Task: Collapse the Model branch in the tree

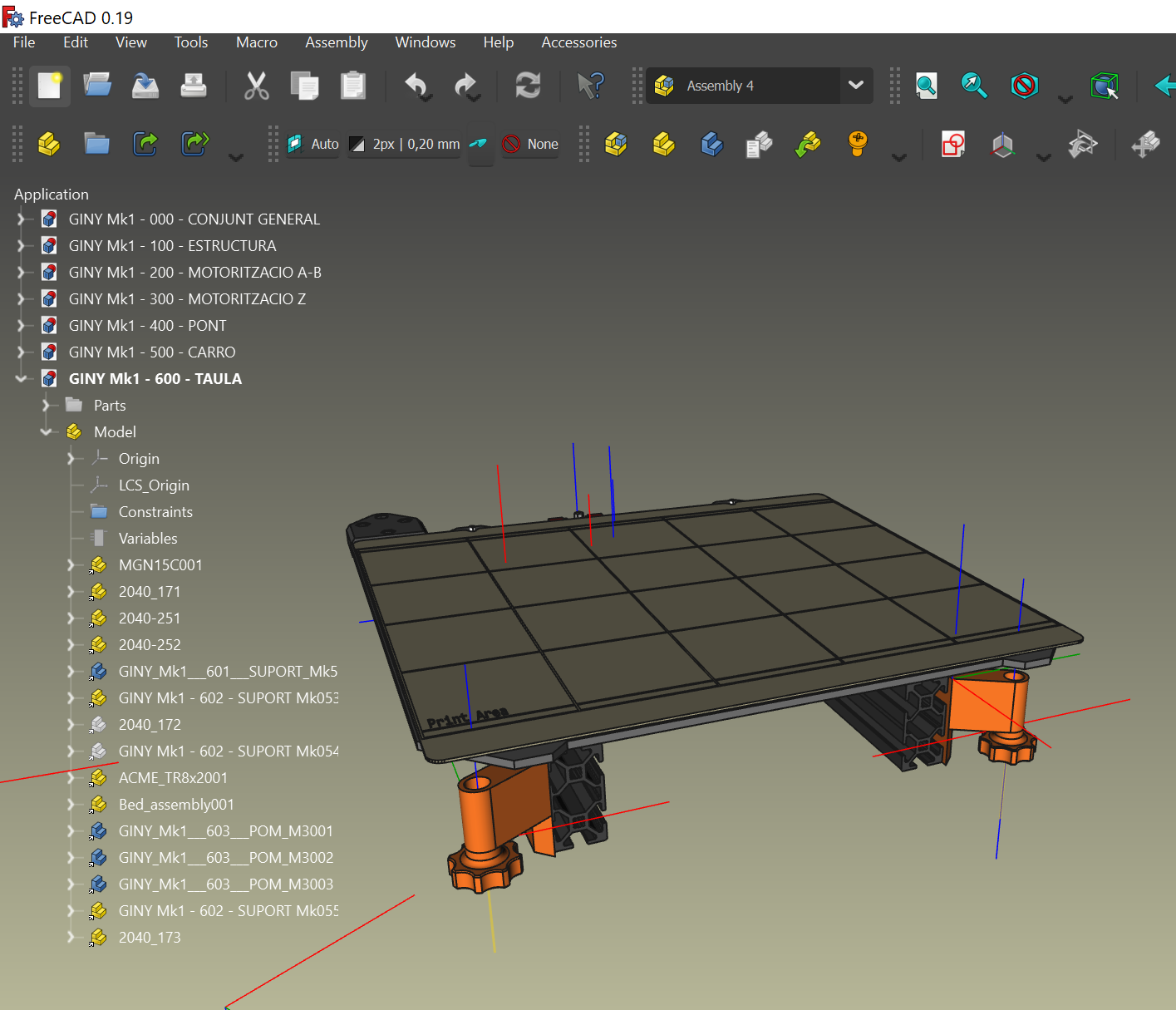Action: 47,431
